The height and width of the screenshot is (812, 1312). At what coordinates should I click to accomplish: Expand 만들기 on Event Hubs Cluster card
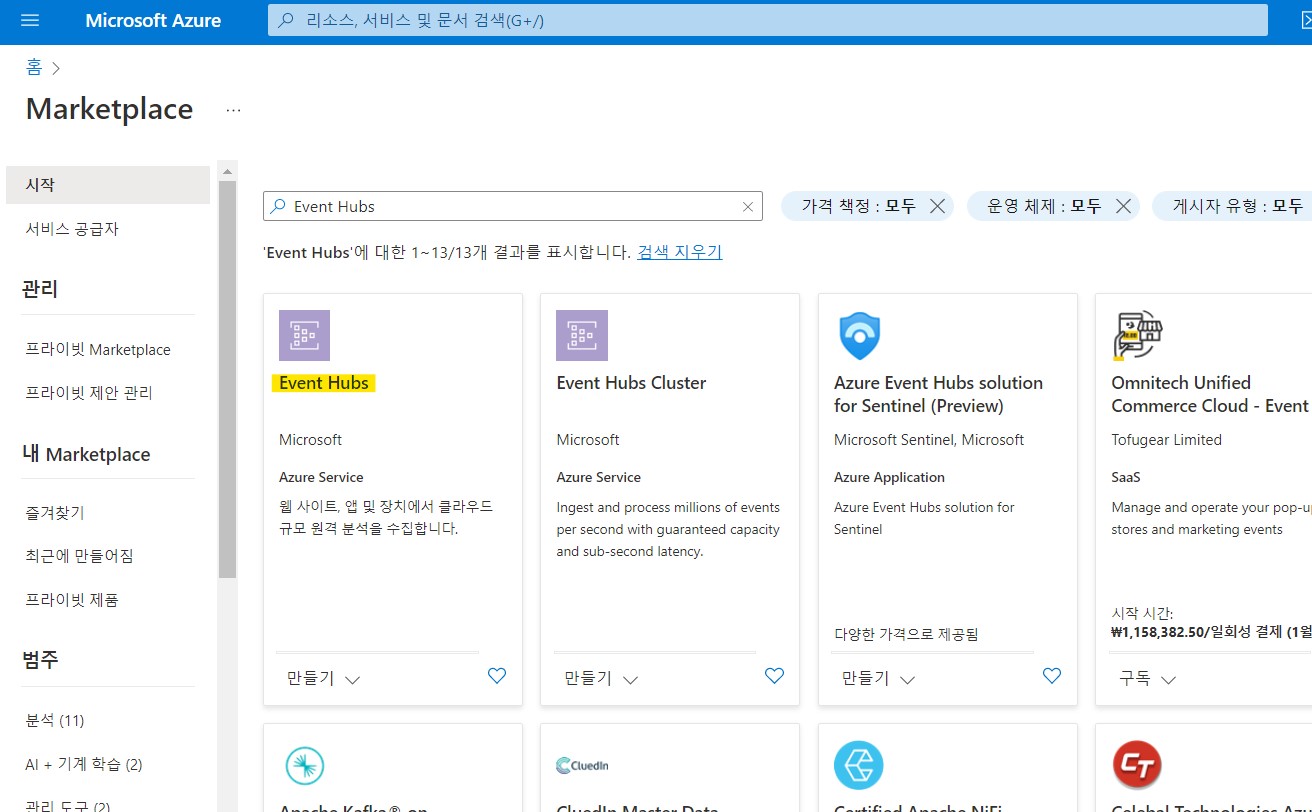tap(601, 678)
